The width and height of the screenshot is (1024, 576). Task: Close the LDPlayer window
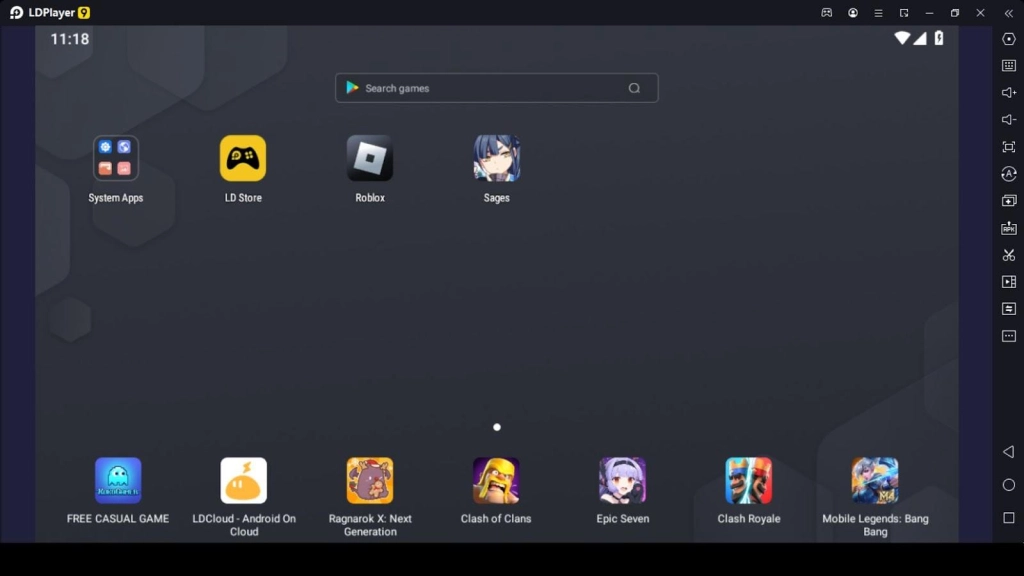pos(980,12)
